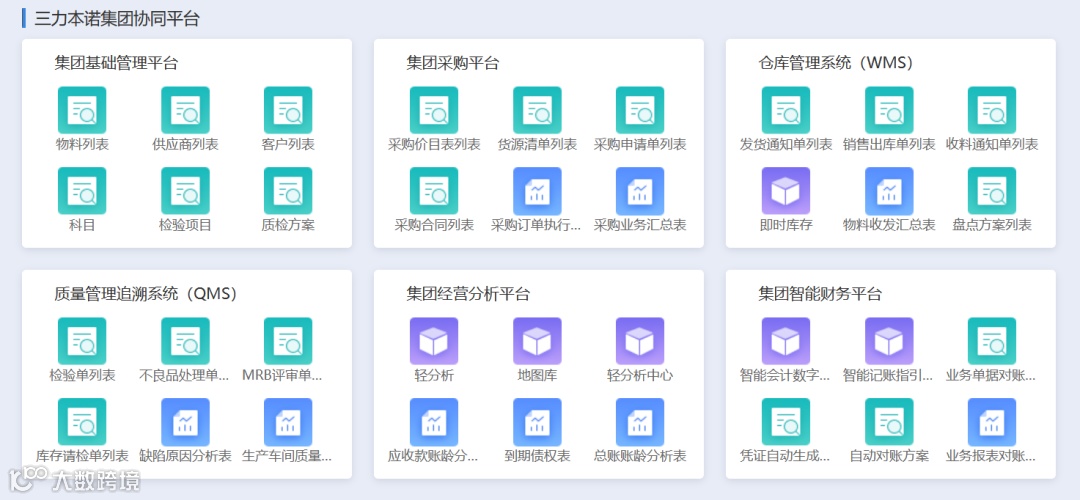1080x500 pixels.
Task: Open the 自动对账方案 list icon
Action: coord(889,421)
